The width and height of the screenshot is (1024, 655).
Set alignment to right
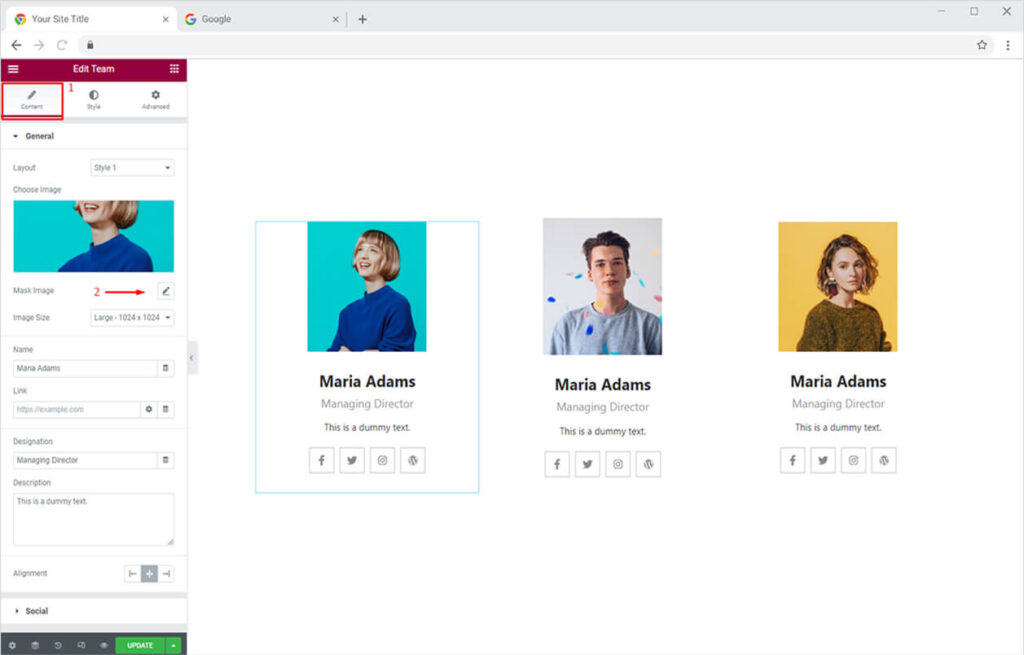166,573
